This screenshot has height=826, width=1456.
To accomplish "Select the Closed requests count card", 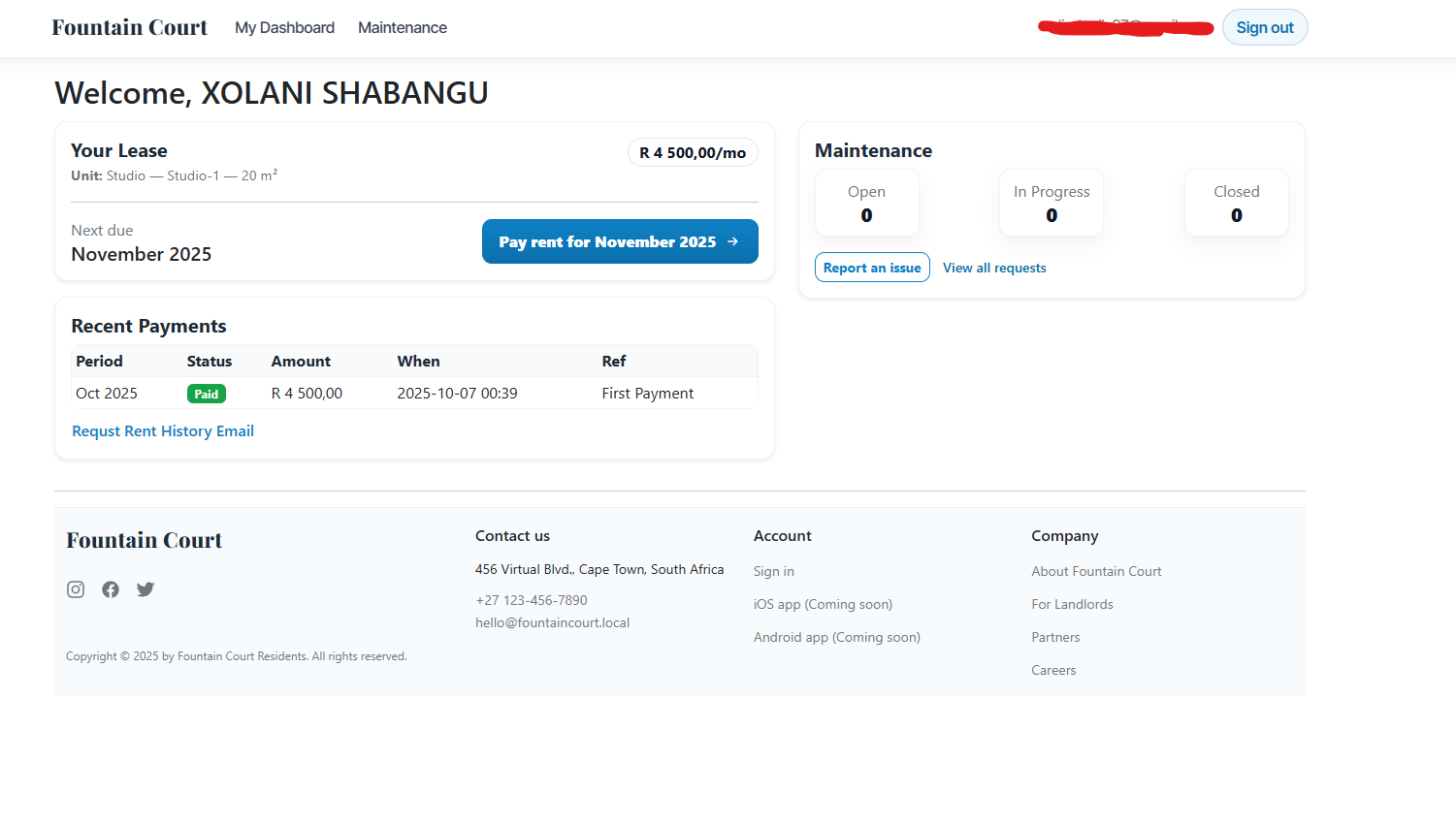I will [1237, 203].
